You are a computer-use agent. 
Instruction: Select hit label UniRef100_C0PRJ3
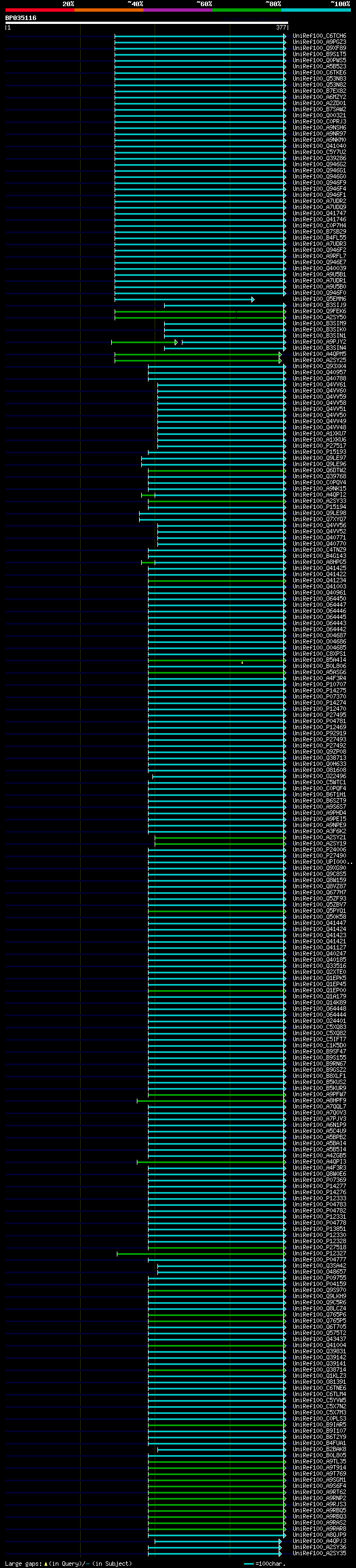click(319, 121)
